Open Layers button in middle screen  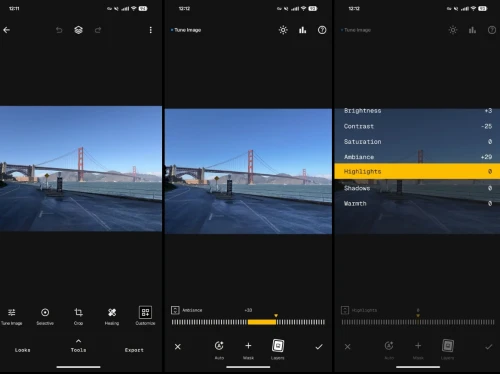278,349
